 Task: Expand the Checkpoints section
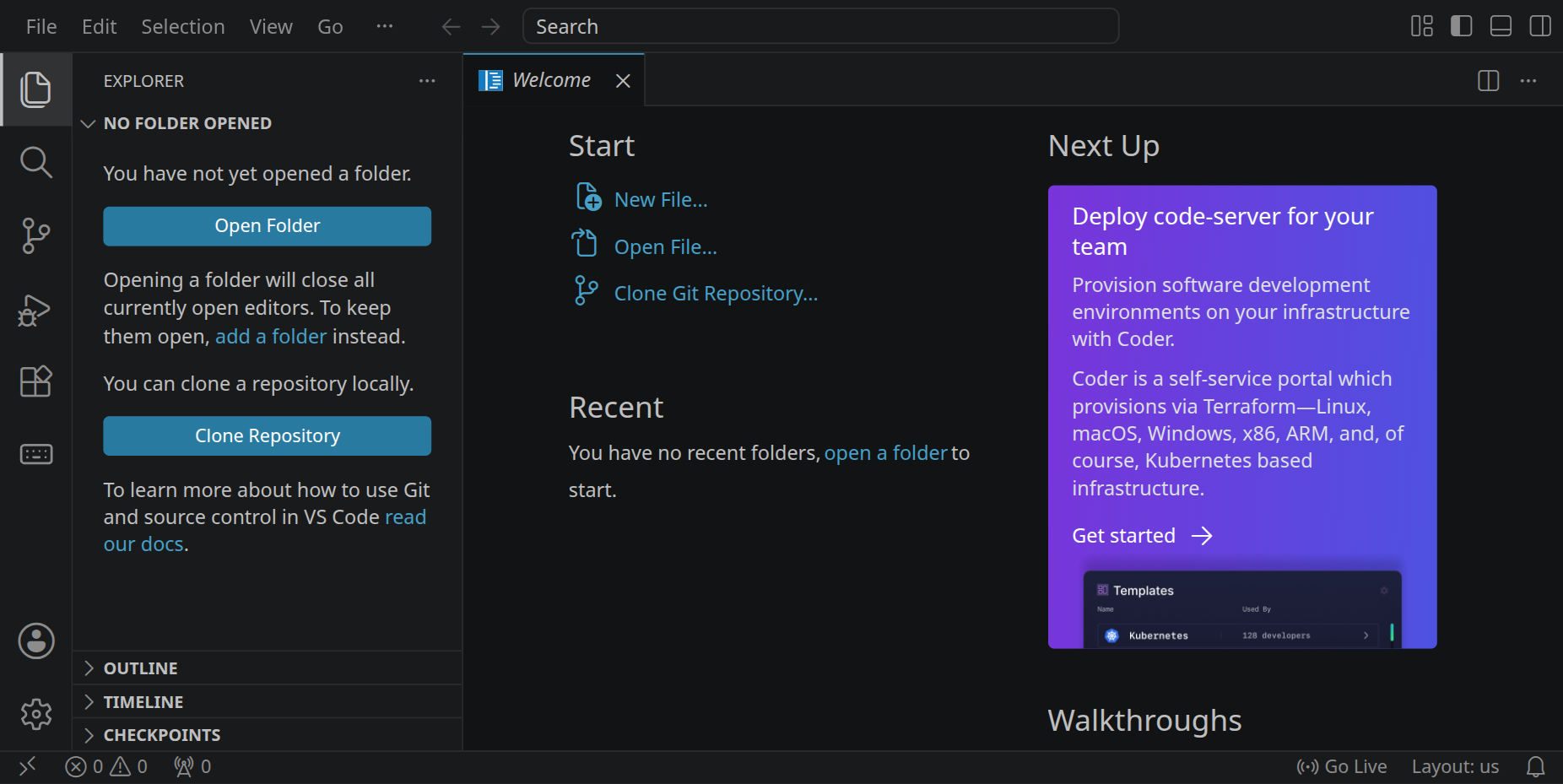point(268,735)
